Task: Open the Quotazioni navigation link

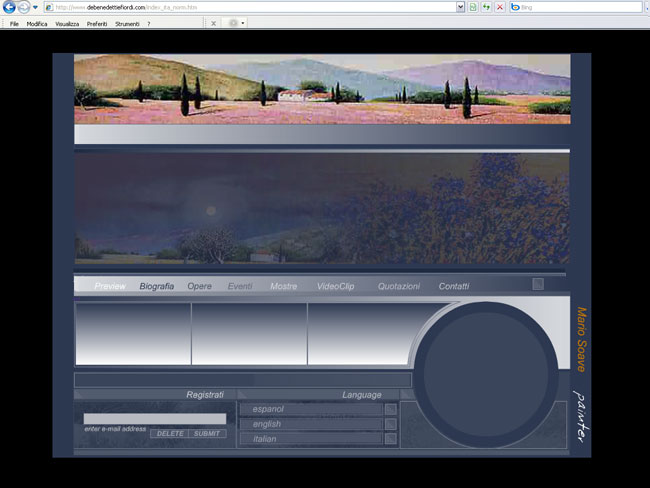Action: pos(399,286)
